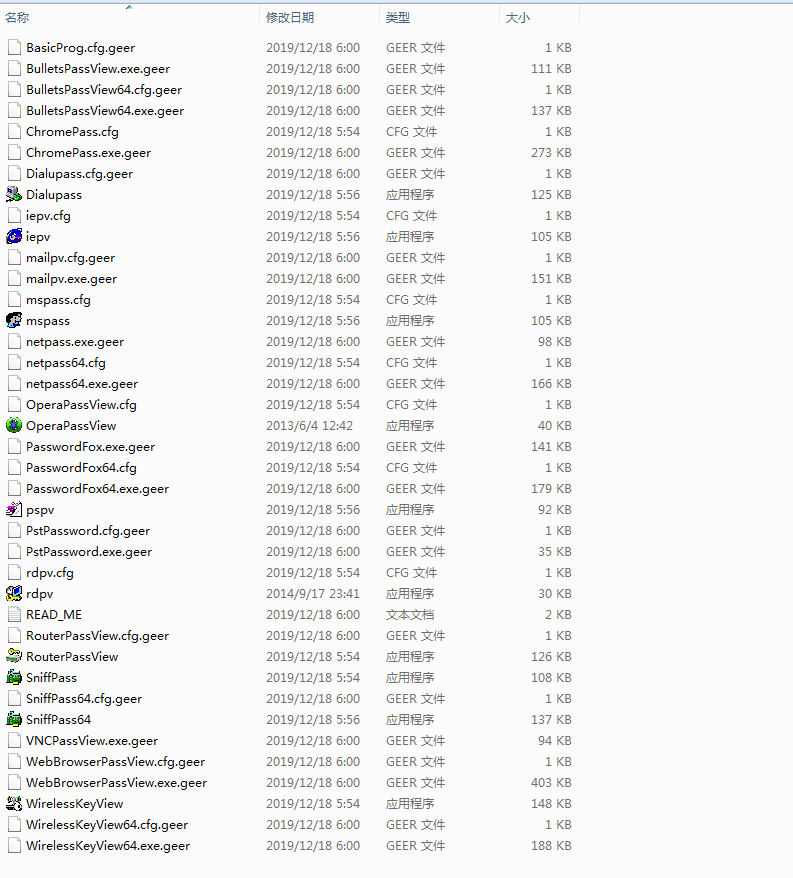The height and width of the screenshot is (878, 793).
Task: Select the OperaPassView application icon
Action: 14,426
